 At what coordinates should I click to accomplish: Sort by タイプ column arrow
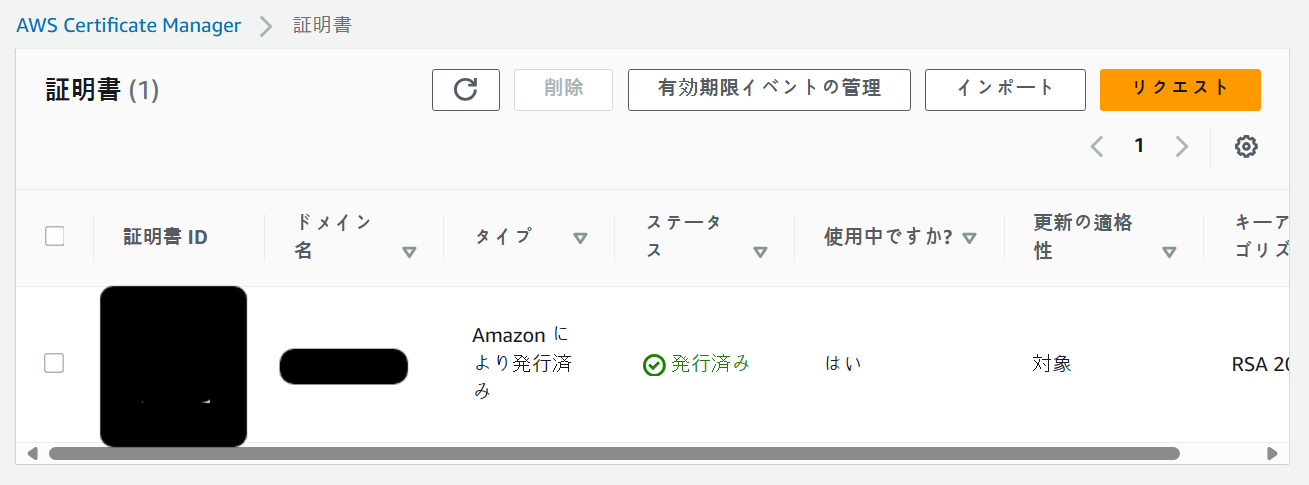click(x=580, y=238)
